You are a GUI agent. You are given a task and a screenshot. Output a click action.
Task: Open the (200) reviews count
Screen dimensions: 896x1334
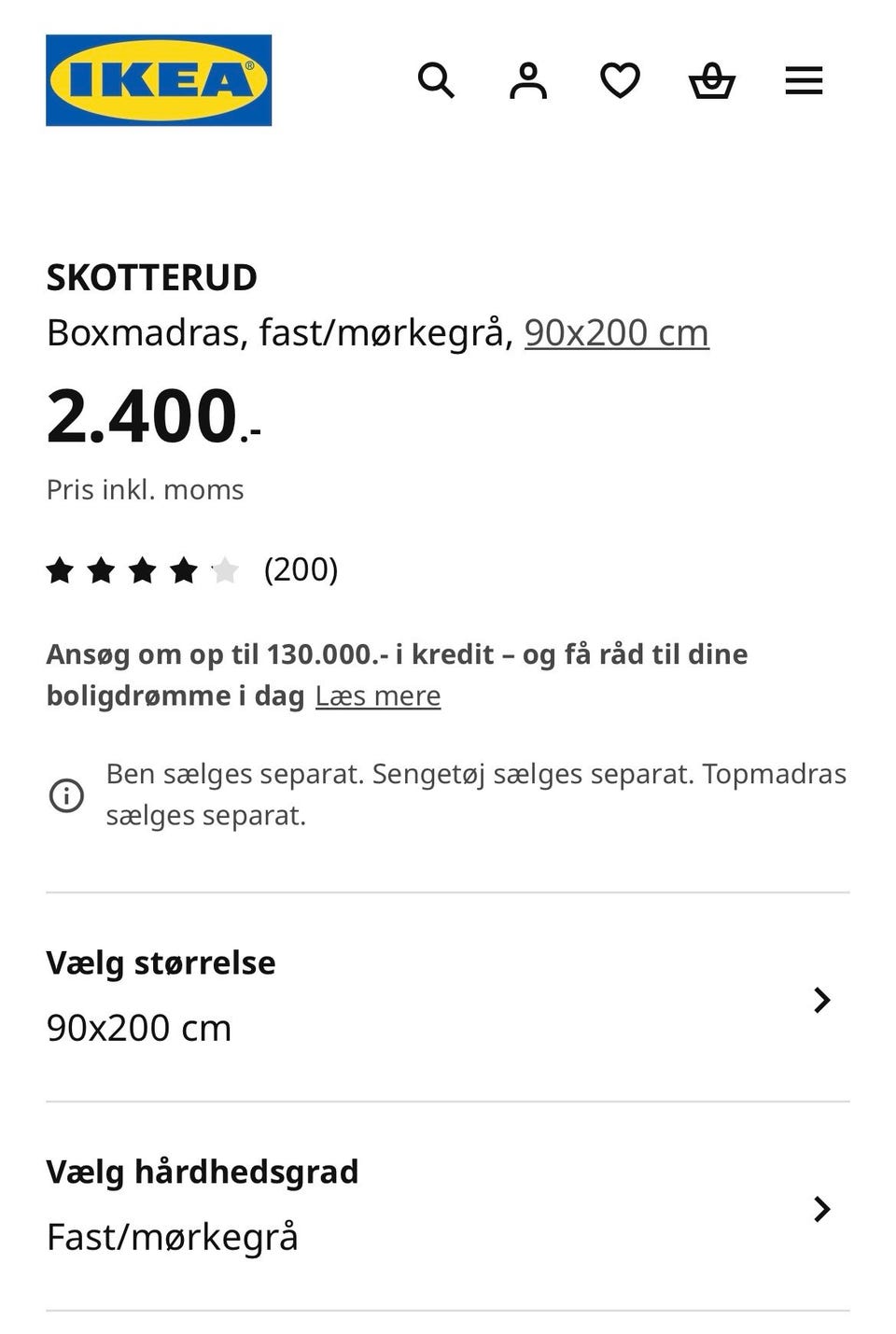click(x=301, y=569)
